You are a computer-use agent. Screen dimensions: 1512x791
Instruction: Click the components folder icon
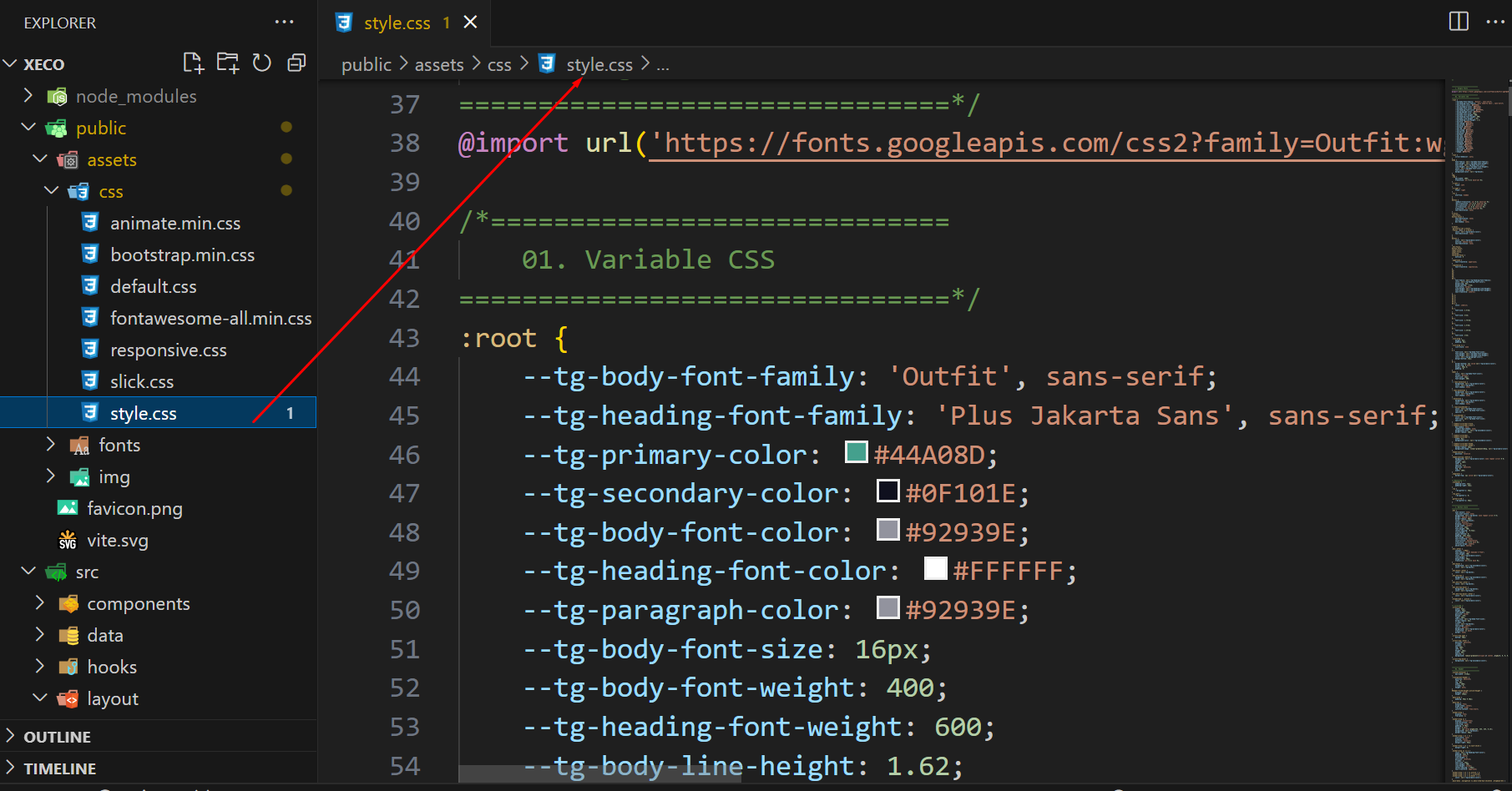(x=68, y=603)
